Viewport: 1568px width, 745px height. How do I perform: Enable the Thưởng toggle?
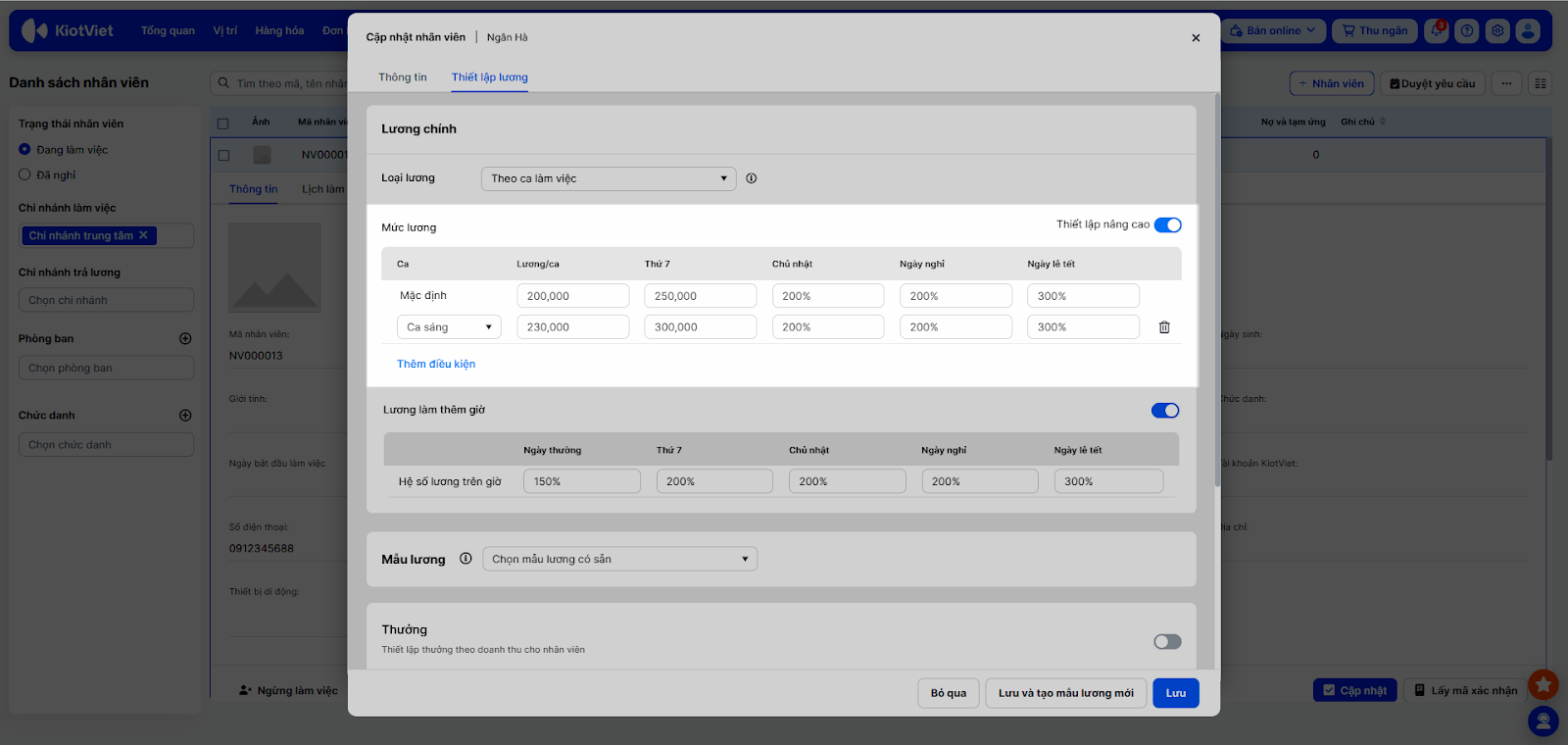(x=1167, y=642)
